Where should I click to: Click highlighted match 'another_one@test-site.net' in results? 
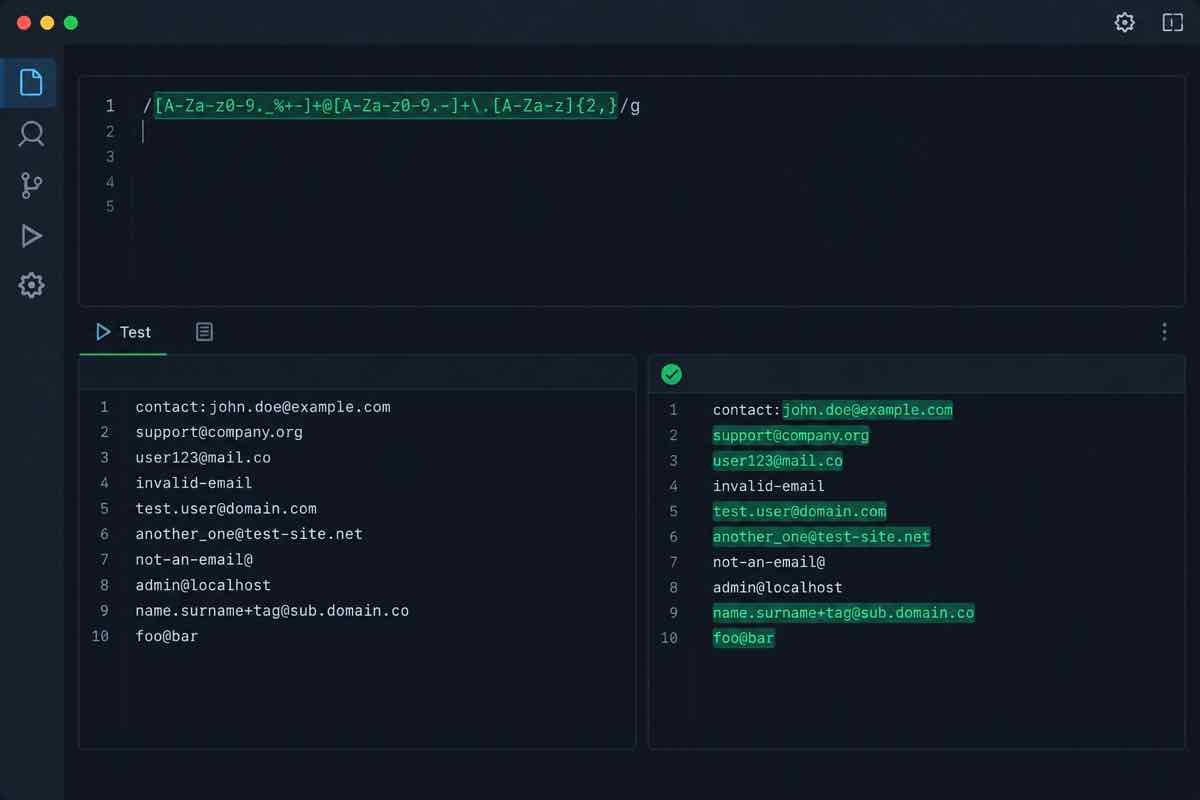tap(821, 537)
